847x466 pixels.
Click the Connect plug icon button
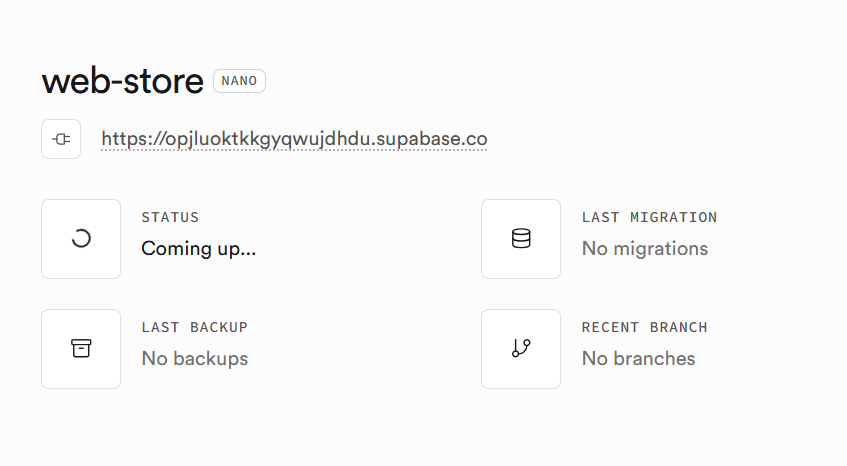[61, 139]
